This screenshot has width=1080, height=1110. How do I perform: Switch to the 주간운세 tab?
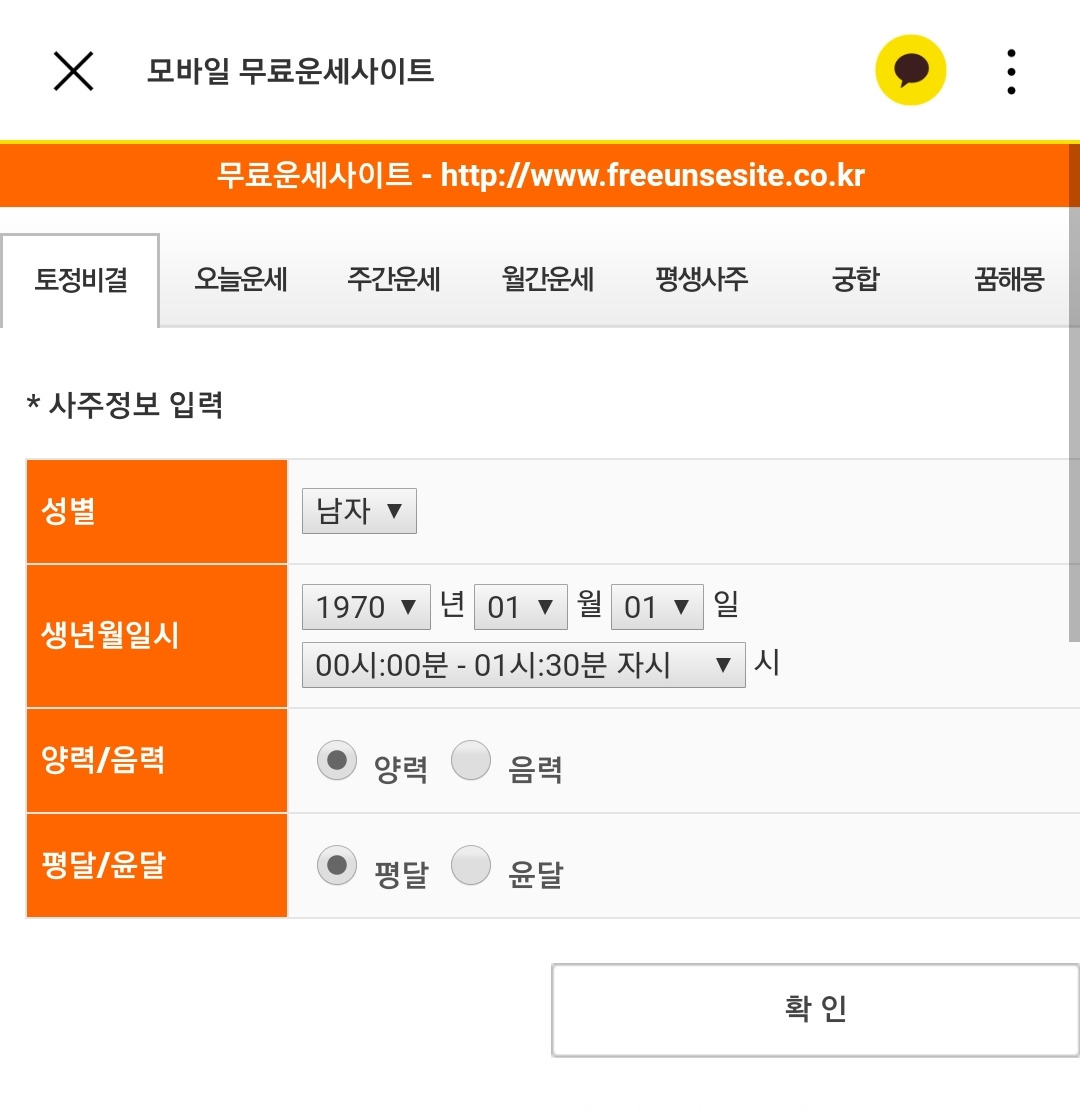(x=394, y=280)
